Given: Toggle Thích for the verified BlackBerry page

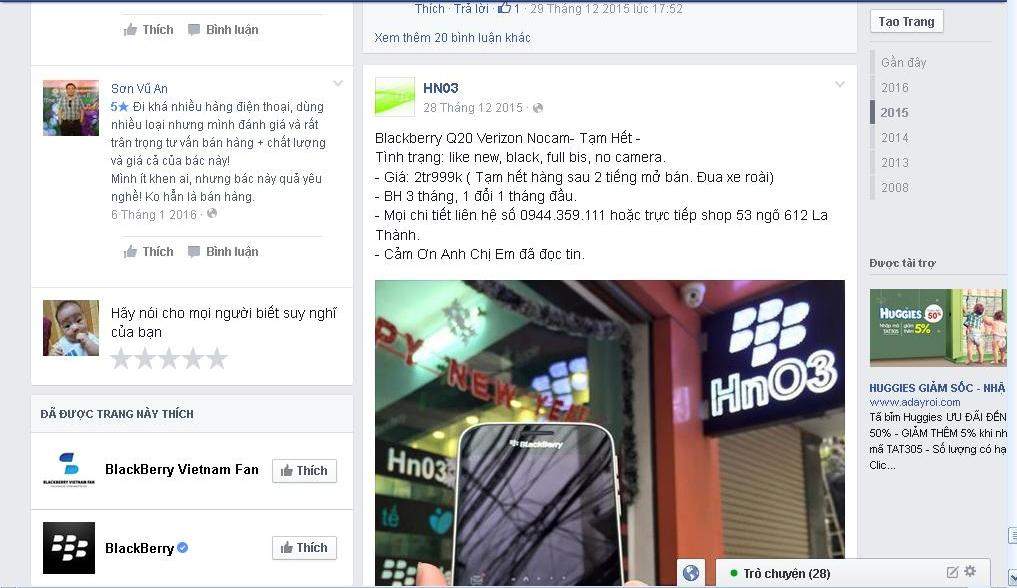Looking at the screenshot, I should click(304, 548).
